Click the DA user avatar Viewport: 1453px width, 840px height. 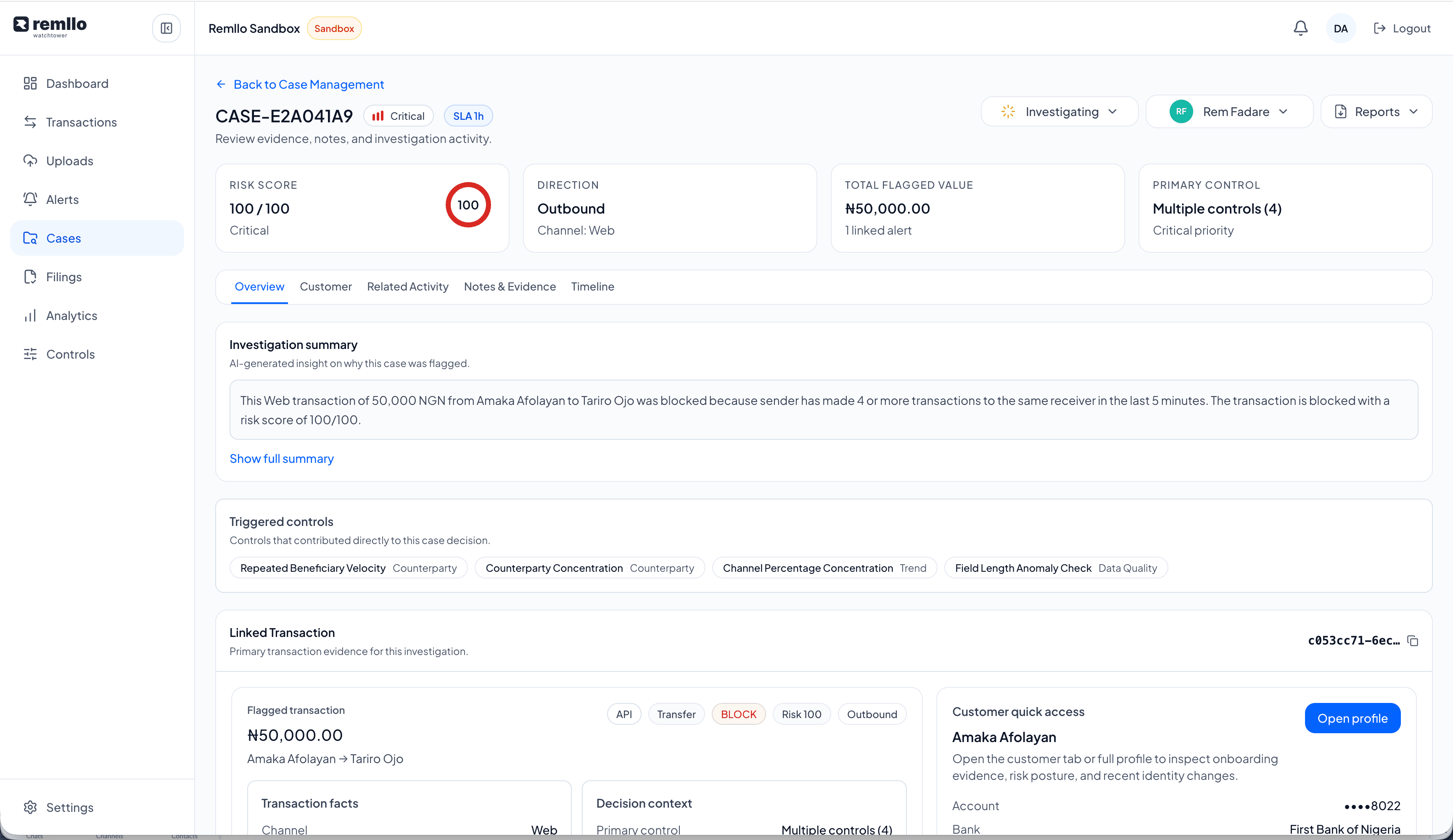pyautogui.click(x=1341, y=28)
